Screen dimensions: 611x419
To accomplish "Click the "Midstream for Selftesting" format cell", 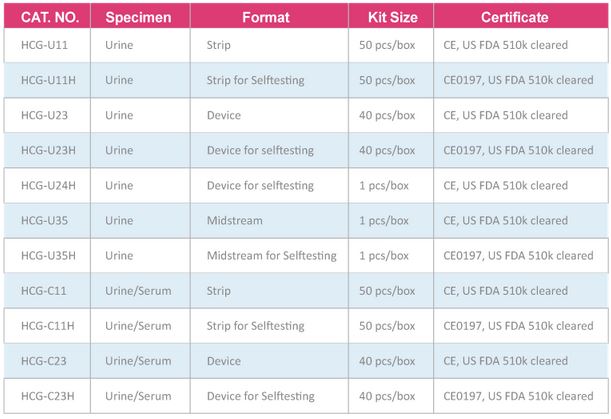I will [x=270, y=256].
